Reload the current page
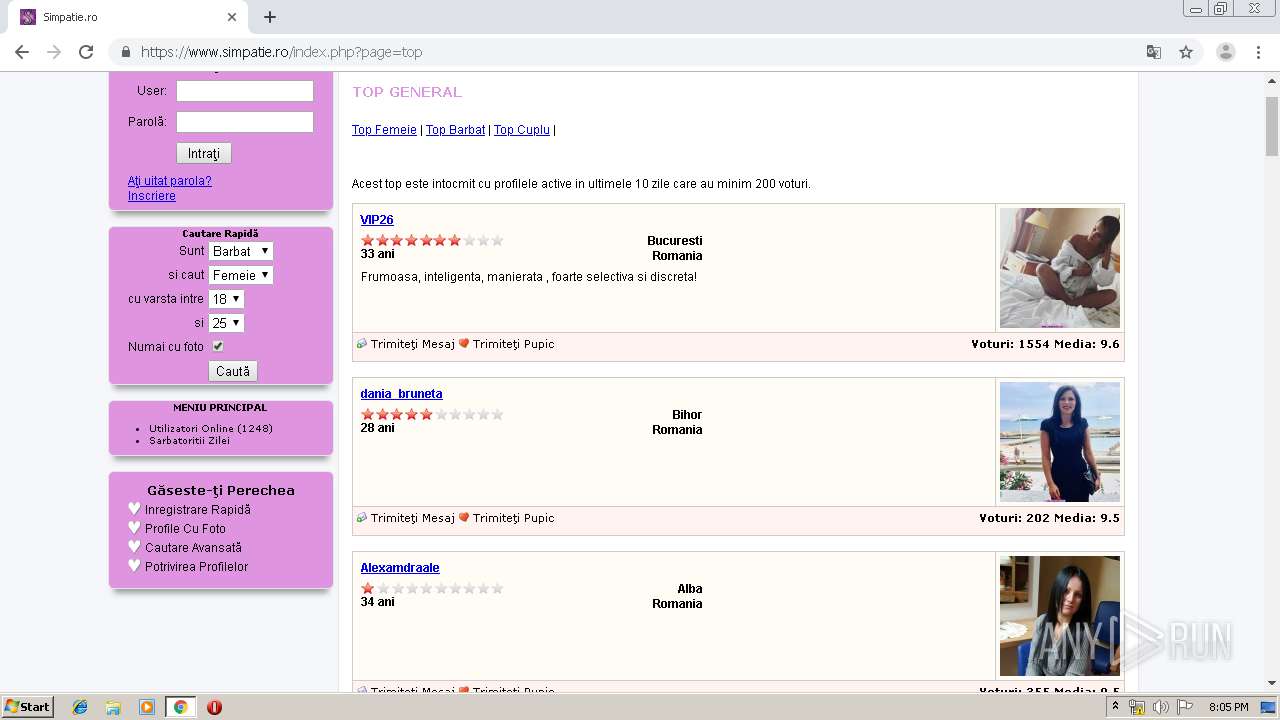This screenshot has height=720, width=1280. [86, 52]
